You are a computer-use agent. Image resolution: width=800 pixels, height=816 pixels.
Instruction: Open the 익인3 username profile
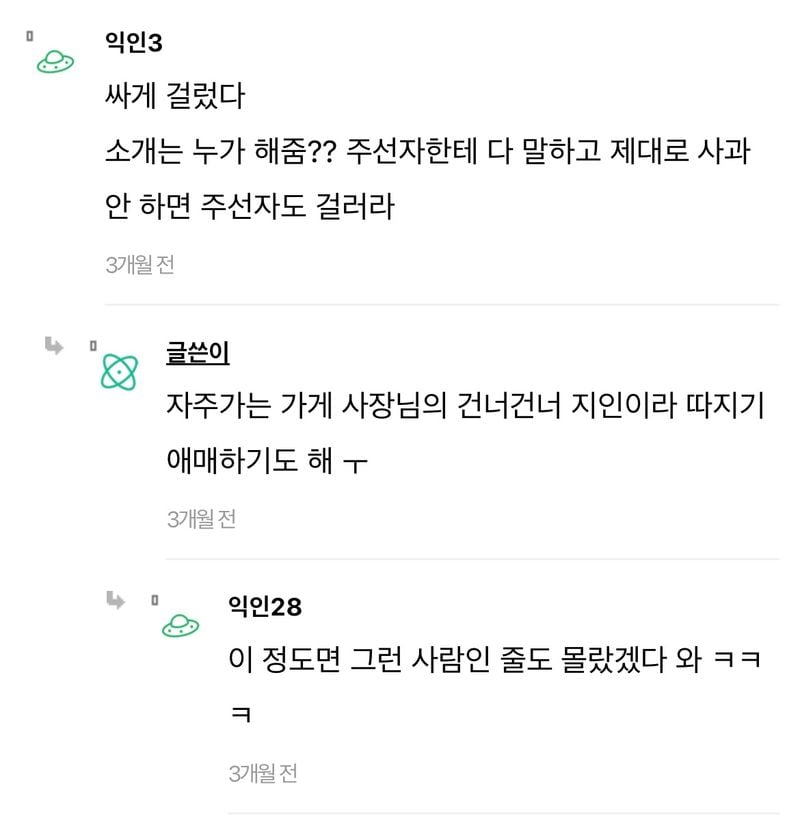[x=133, y=43]
